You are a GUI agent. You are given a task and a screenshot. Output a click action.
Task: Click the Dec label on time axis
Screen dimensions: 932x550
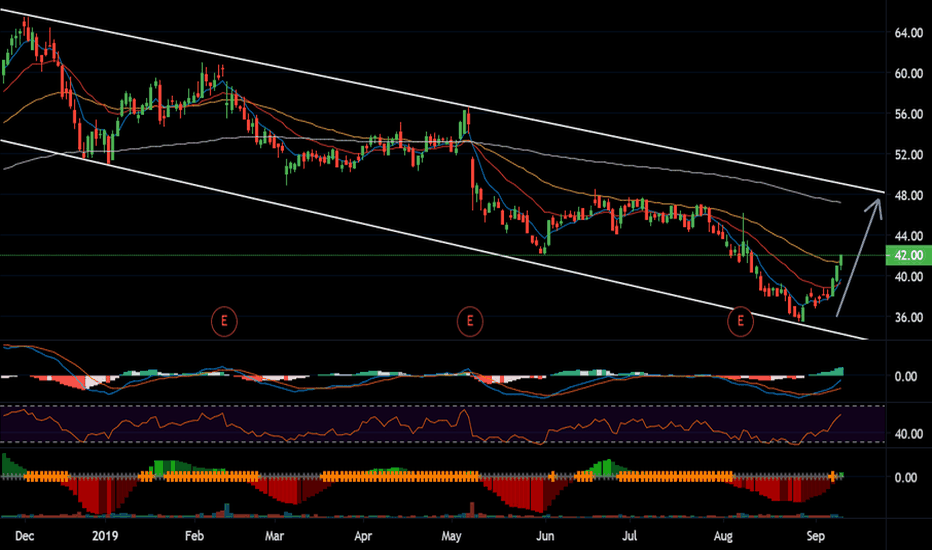coord(24,536)
